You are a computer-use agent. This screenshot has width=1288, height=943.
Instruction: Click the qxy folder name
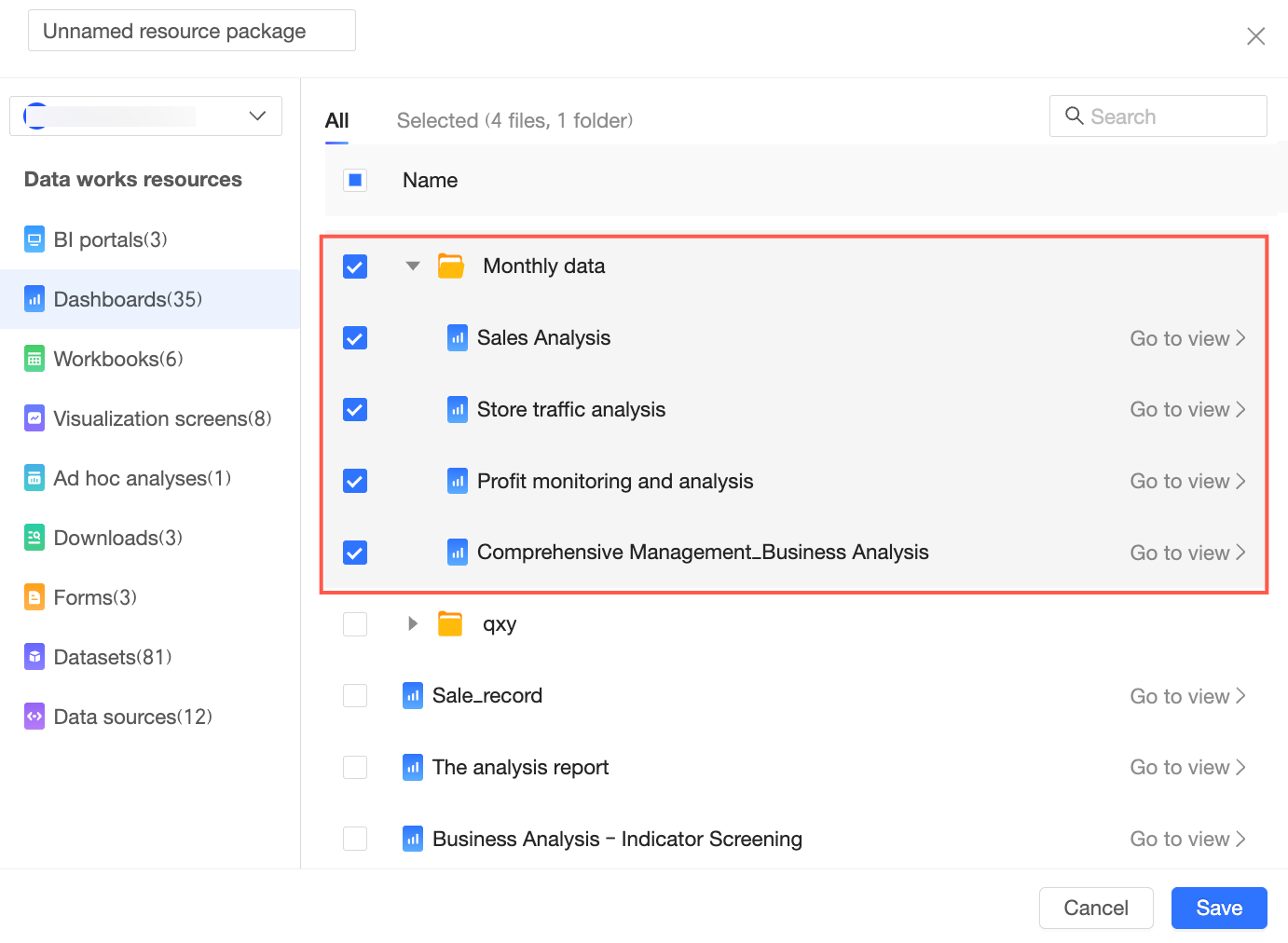pyautogui.click(x=500, y=624)
